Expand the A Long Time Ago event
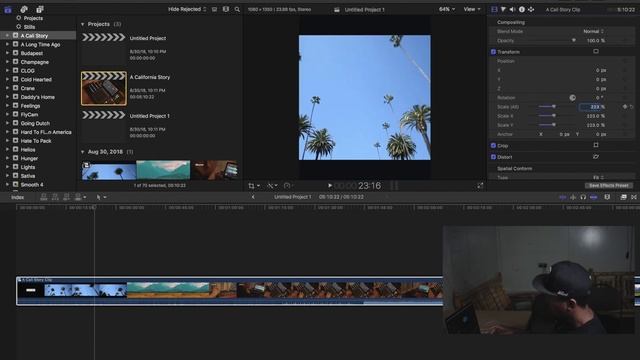This screenshot has width=640, height=360. click(x=7, y=44)
